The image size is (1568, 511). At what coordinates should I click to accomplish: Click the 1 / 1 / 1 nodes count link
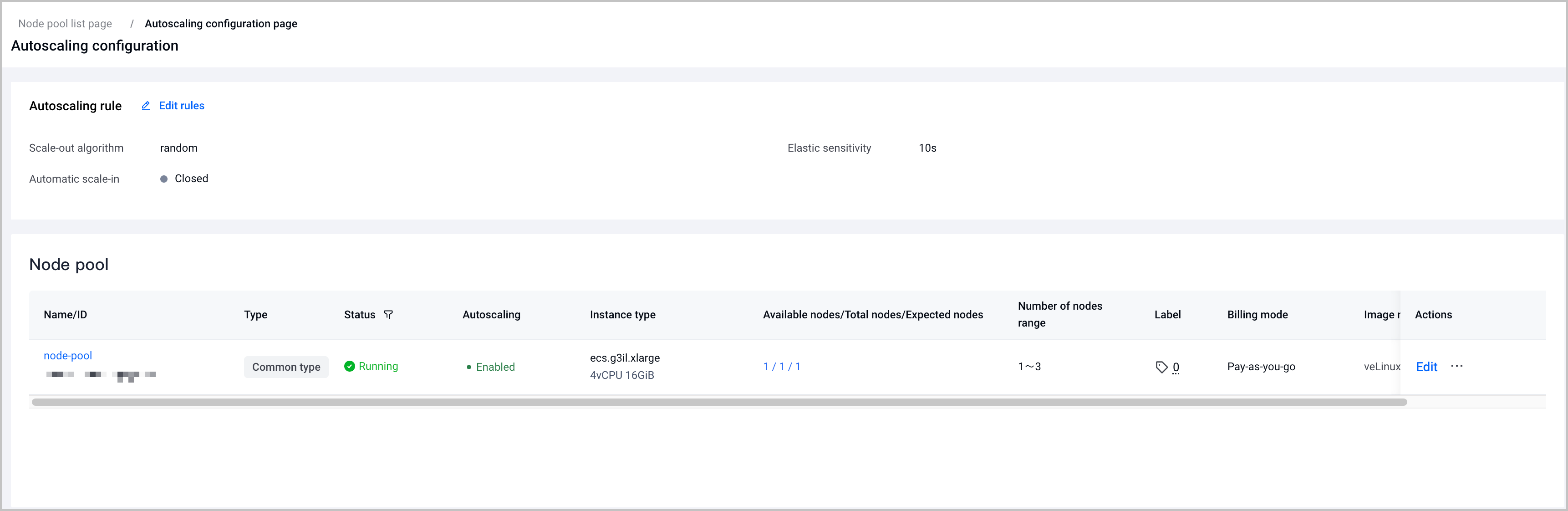(x=782, y=367)
